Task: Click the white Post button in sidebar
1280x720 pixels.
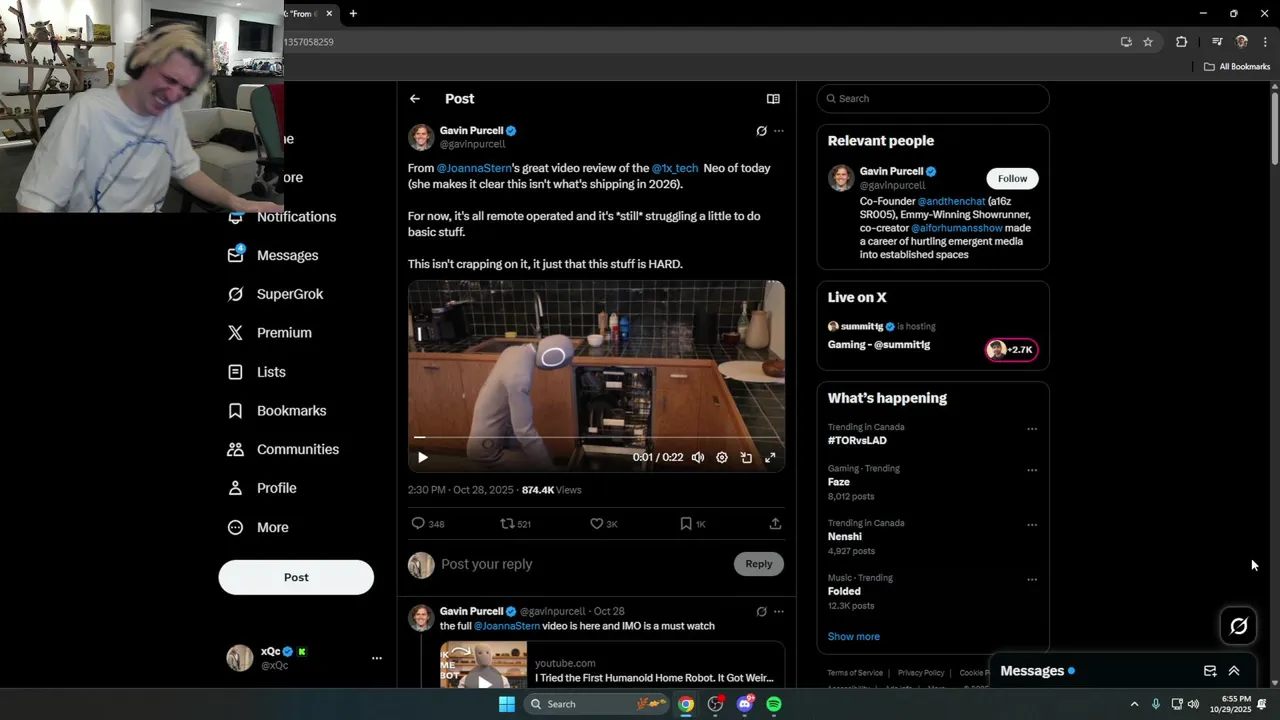Action: [296, 577]
